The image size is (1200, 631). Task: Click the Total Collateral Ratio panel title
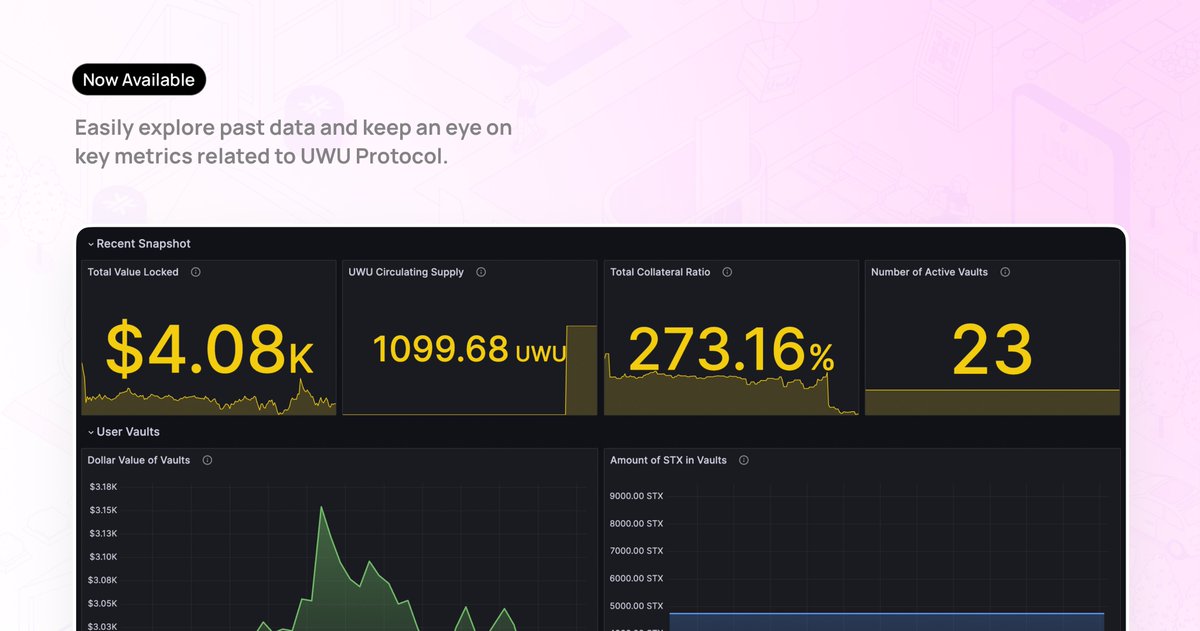click(661, 272)
